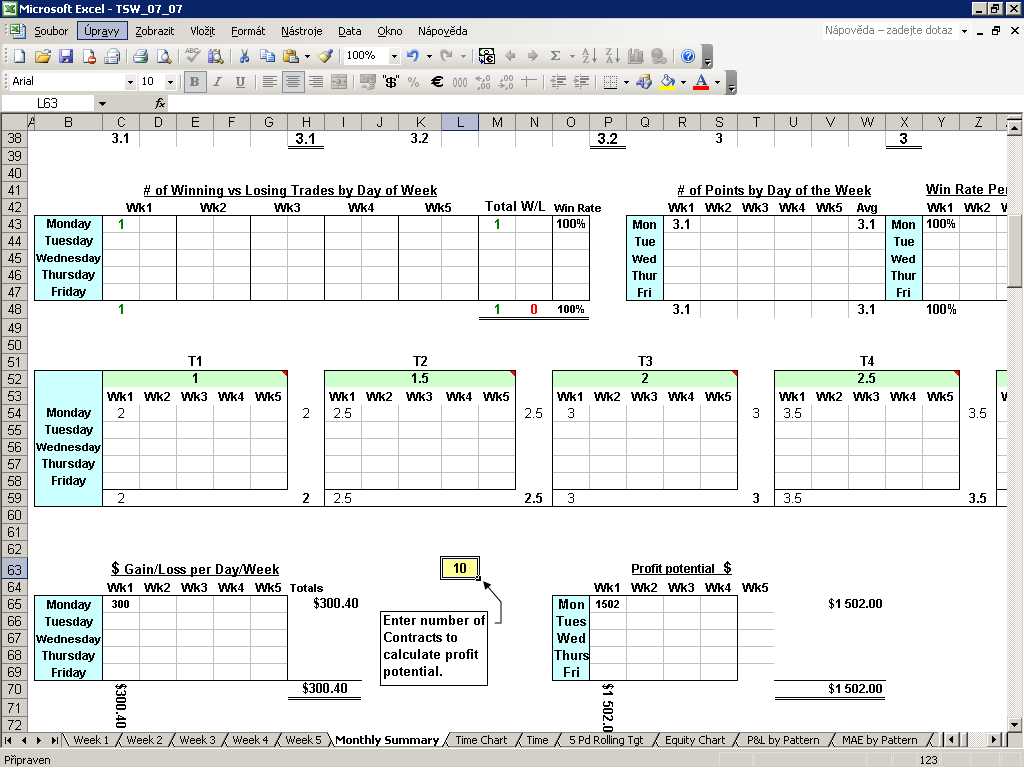This screenshot has width=1024, height=768.
Task: Apply the Euro currency style
Action: (437, 82)
